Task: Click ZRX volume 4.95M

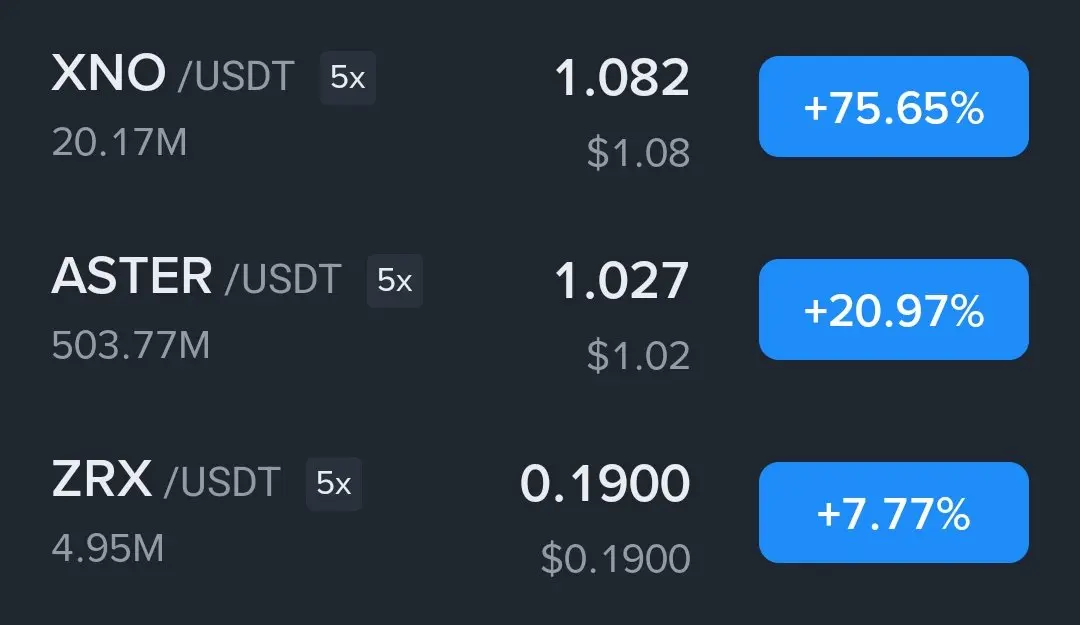Action: point(108,549)
